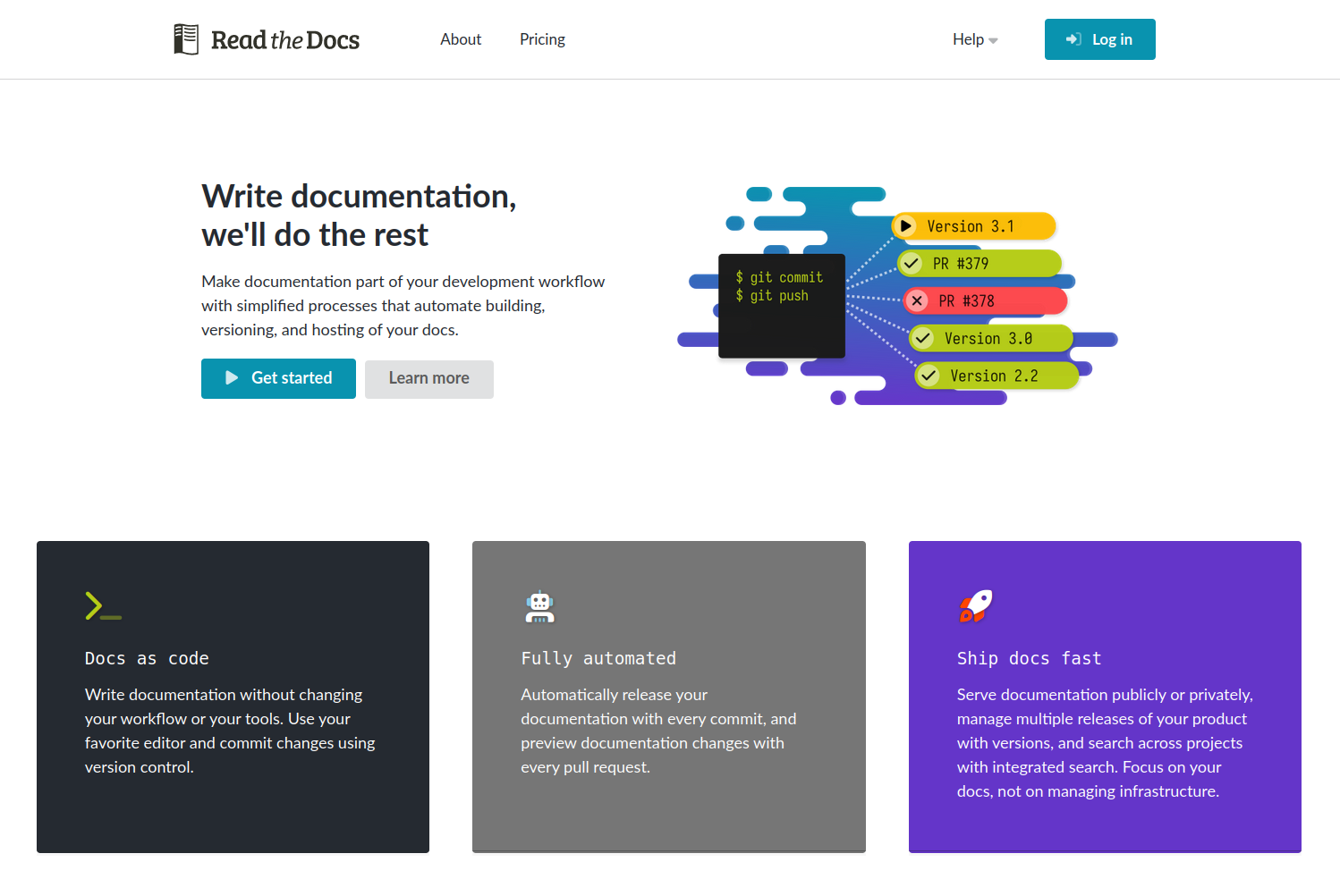1340x896 pixels.
Task: Go to the Pricing page
Action: point(542,39)
